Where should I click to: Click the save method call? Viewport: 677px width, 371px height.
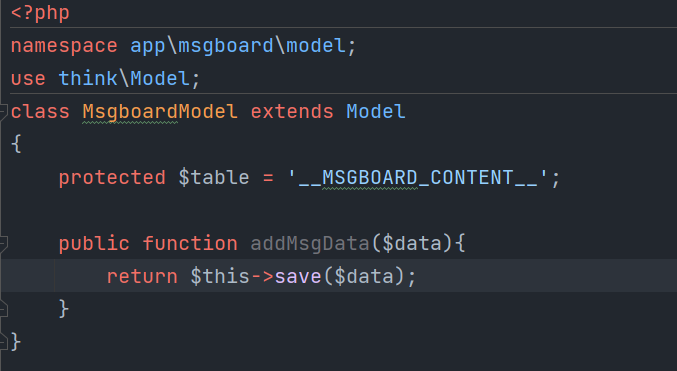coord(298,277)
